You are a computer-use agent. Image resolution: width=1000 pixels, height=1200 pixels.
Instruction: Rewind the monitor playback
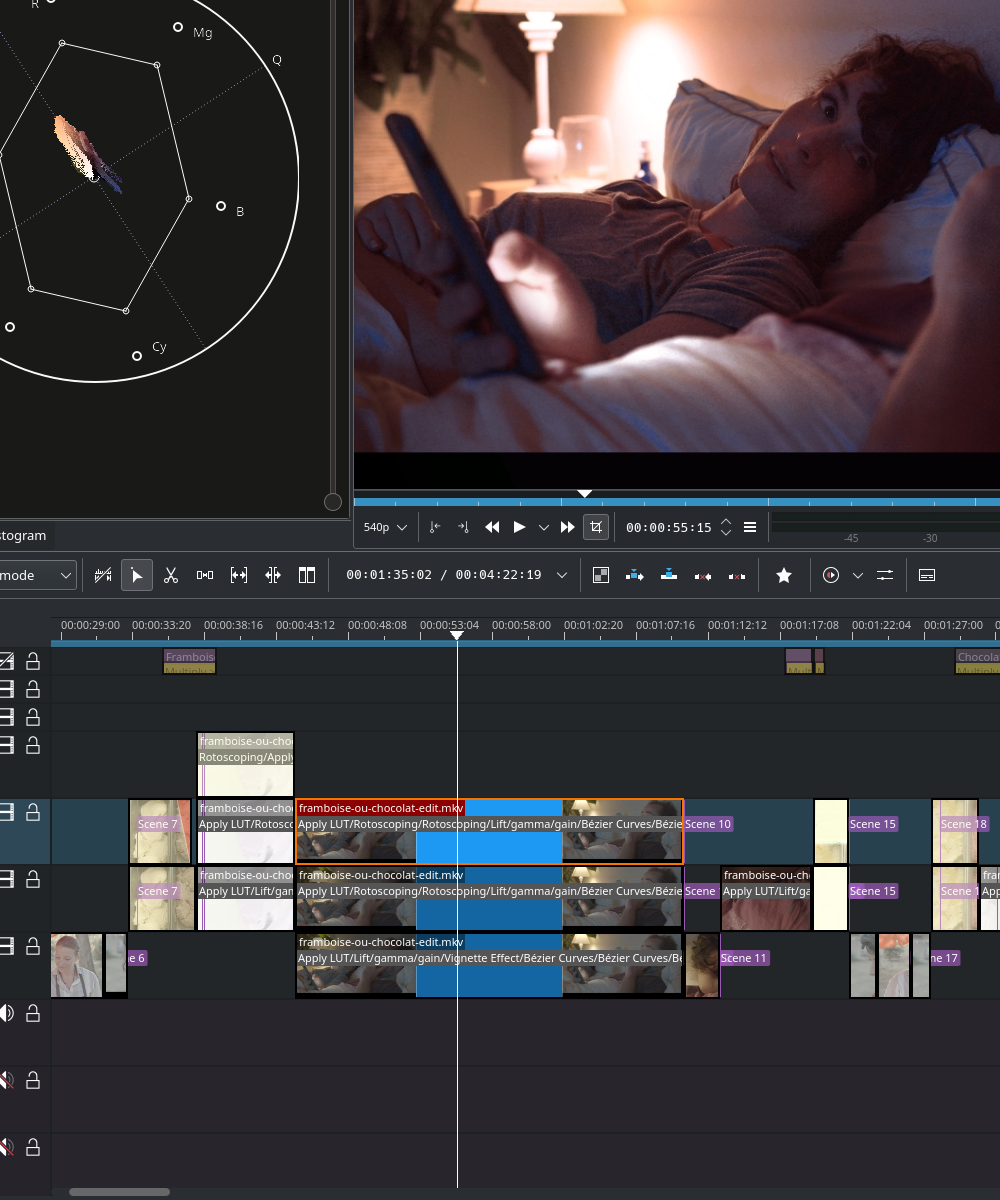[x=492, y=527]
